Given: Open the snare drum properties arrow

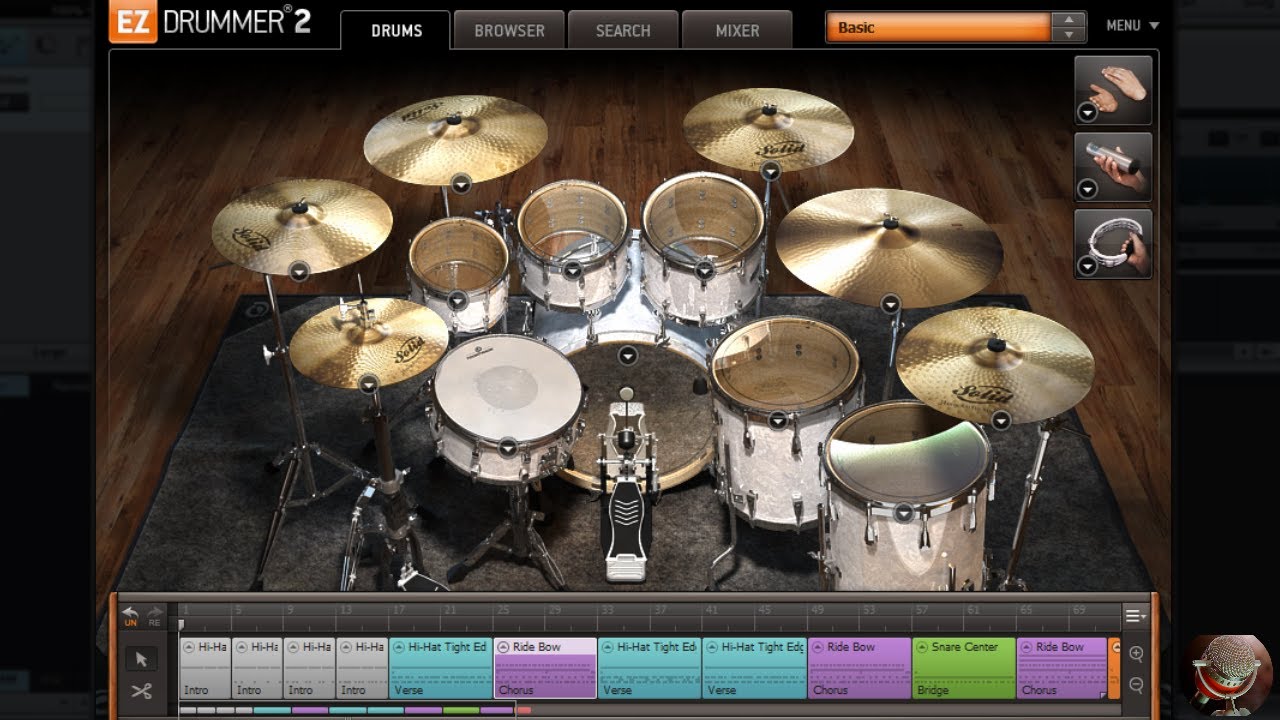Looking at the screenshot, I should tap(508, 447).
